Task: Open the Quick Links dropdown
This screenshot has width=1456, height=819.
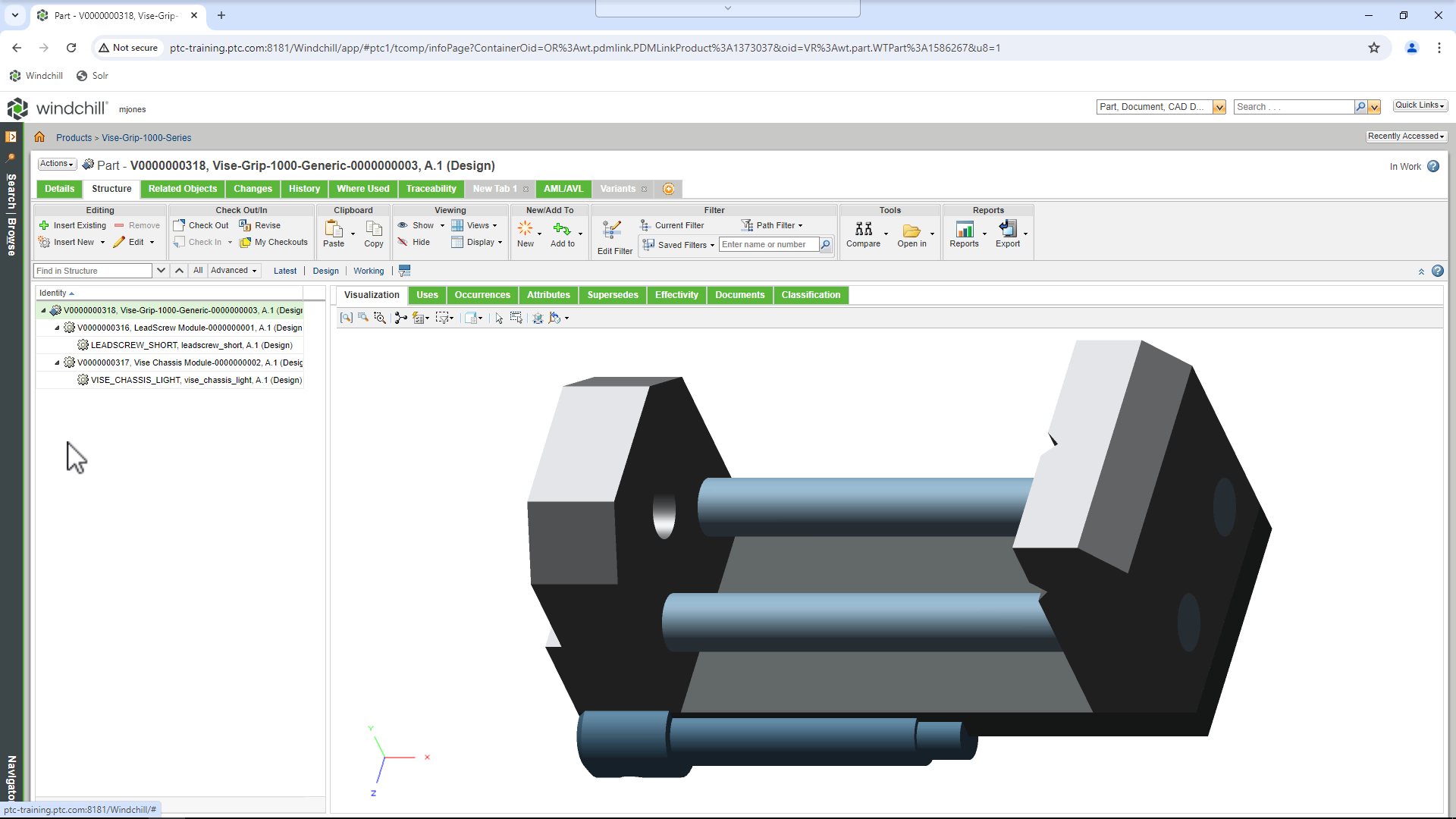Action: click(1420, 105)
